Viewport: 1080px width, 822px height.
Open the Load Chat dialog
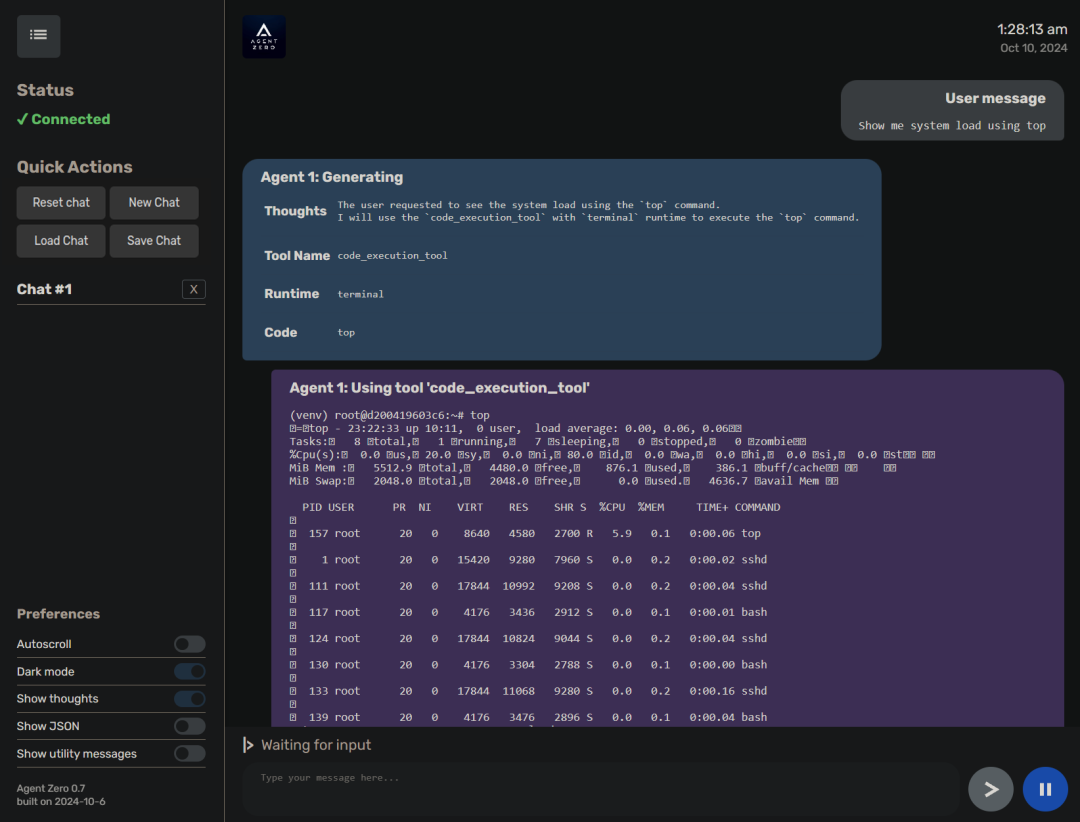tap(61, 240)
